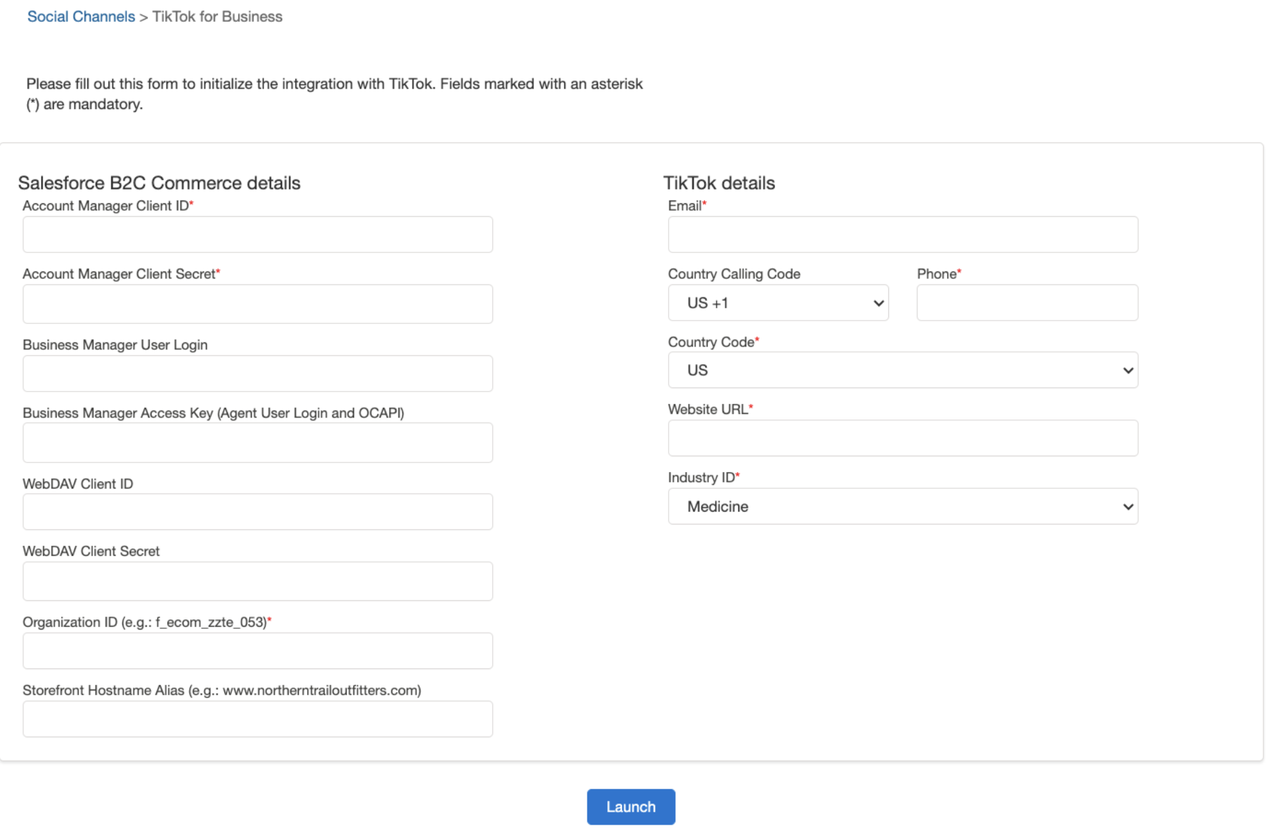The width and height of the screenshot is (1280, 839).
Task: Focus the WebDAV Client ID input
Action: click(257, 512)
